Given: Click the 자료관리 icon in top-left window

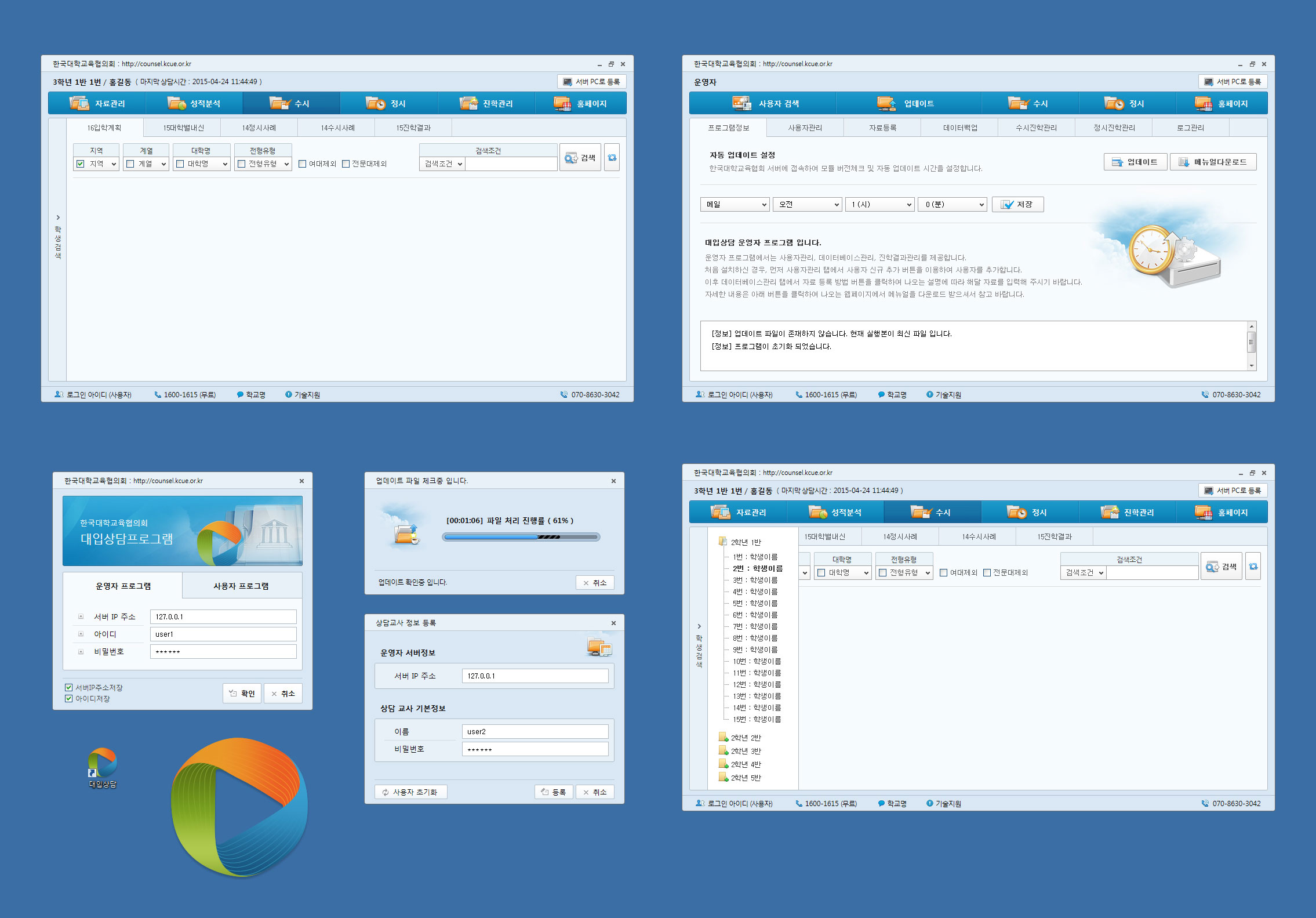Looking at the screenshot, I should point(79,103).
